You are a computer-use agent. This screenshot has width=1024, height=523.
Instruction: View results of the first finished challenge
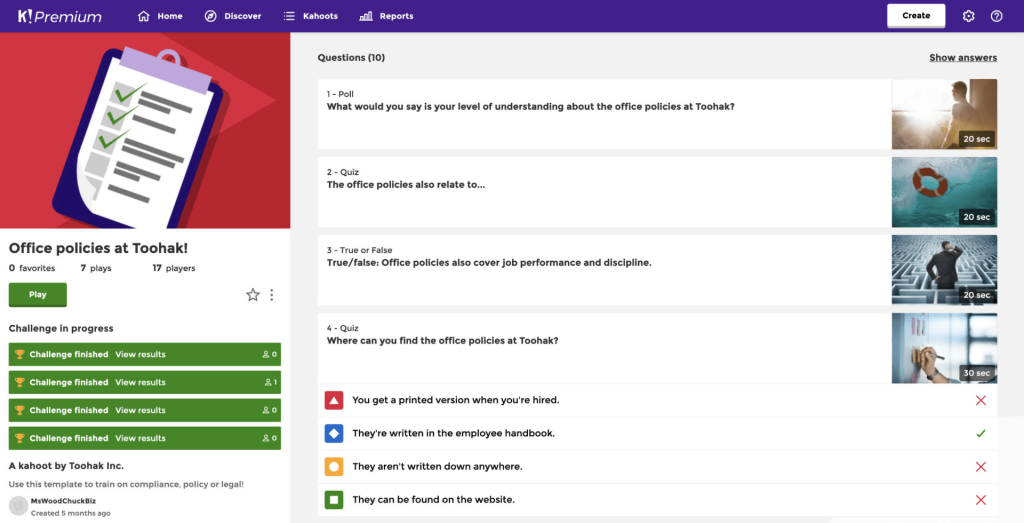tap(140, 355)
